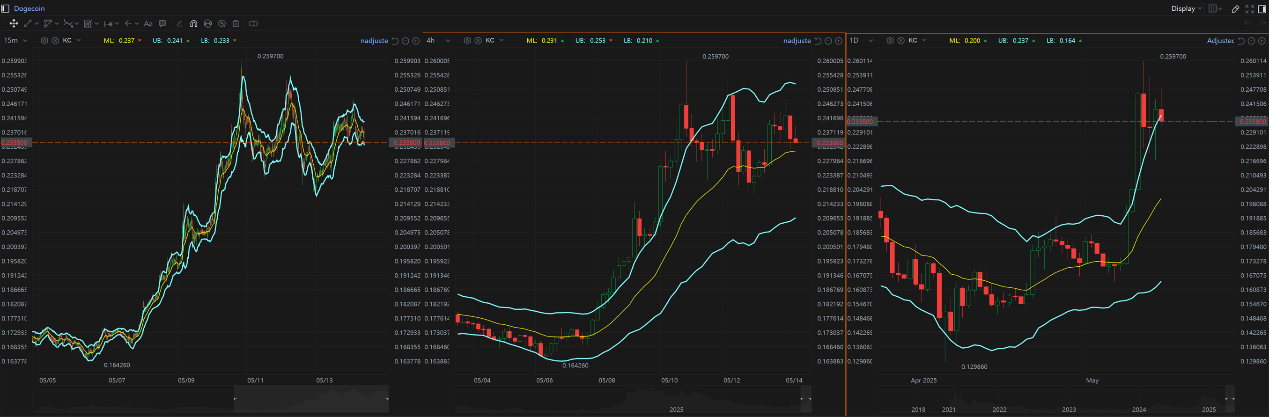Zoom out on the 15m chart
Screen dimensions: 1269x417
coord(405,40)
